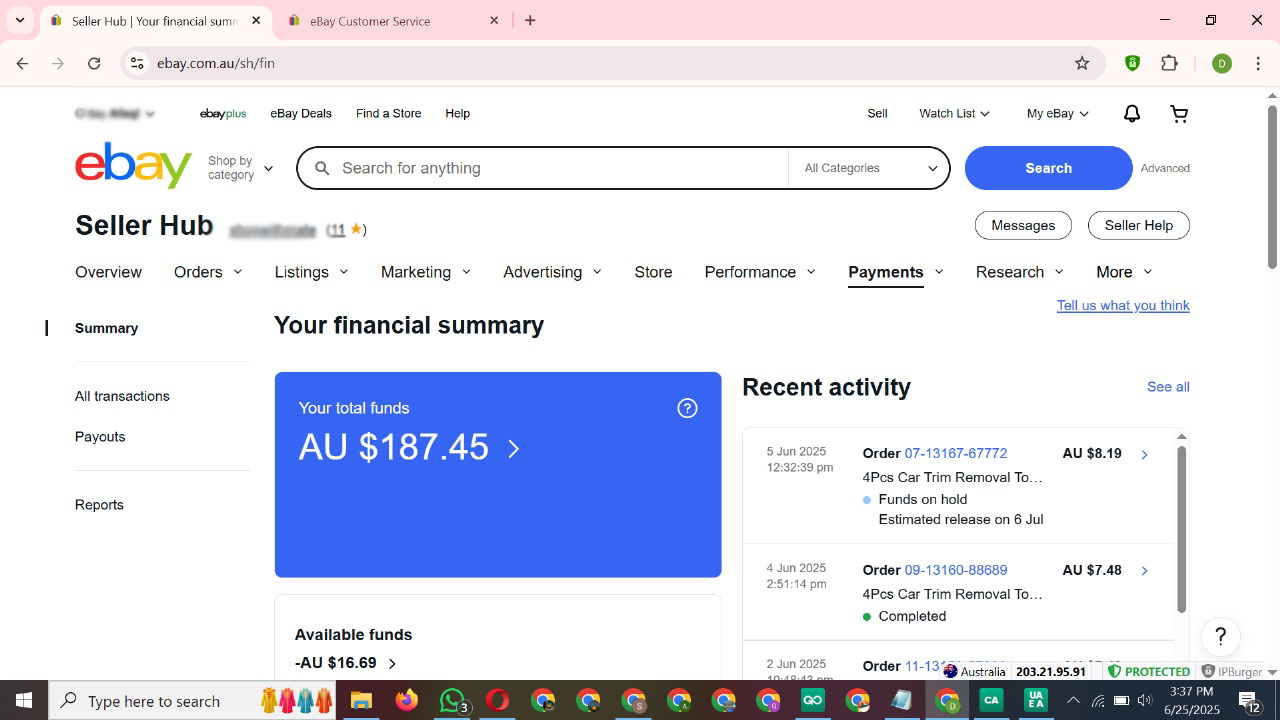
Task: Open Shop by category dropdown
Action: [240, 168]
